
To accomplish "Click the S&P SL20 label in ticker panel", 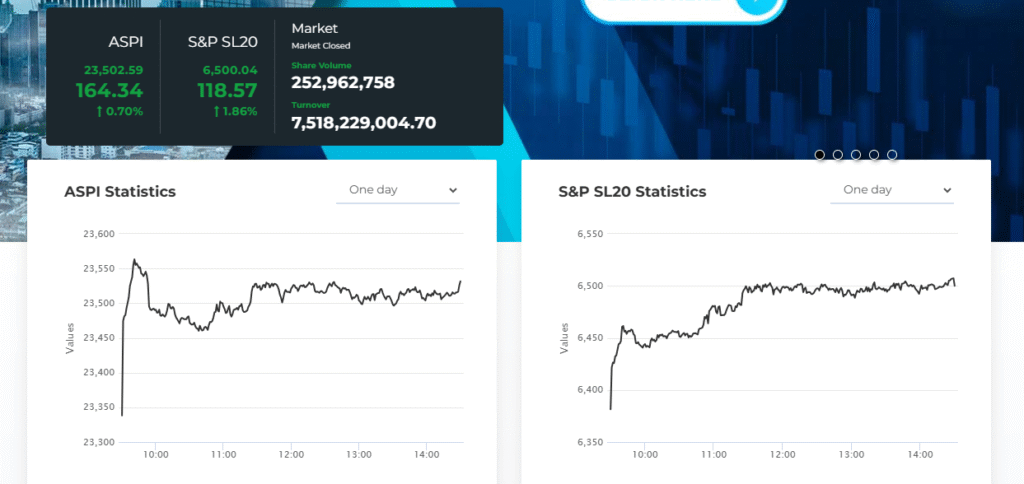I will point(223,42).
